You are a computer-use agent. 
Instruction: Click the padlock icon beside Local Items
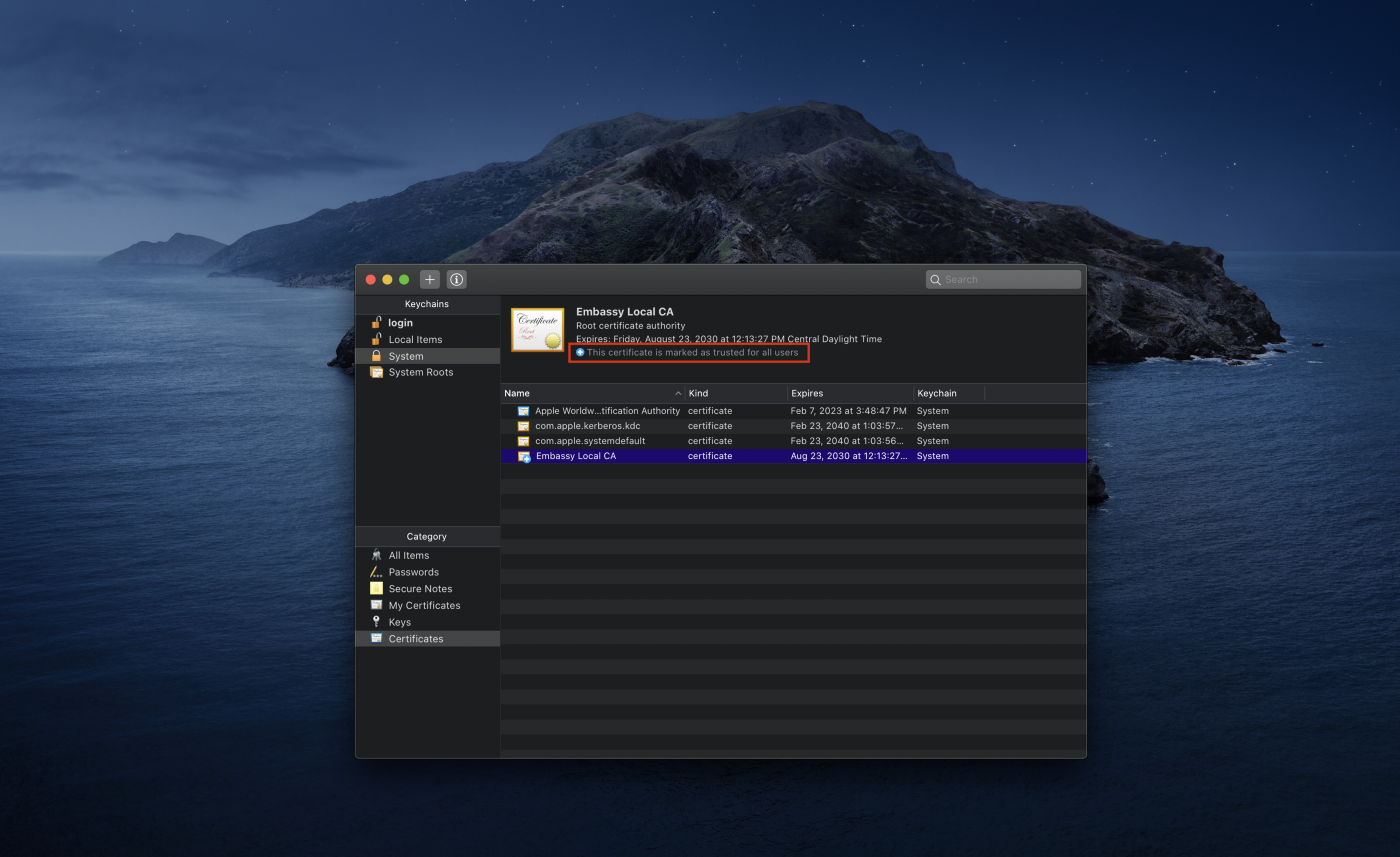tap(376, 339)
